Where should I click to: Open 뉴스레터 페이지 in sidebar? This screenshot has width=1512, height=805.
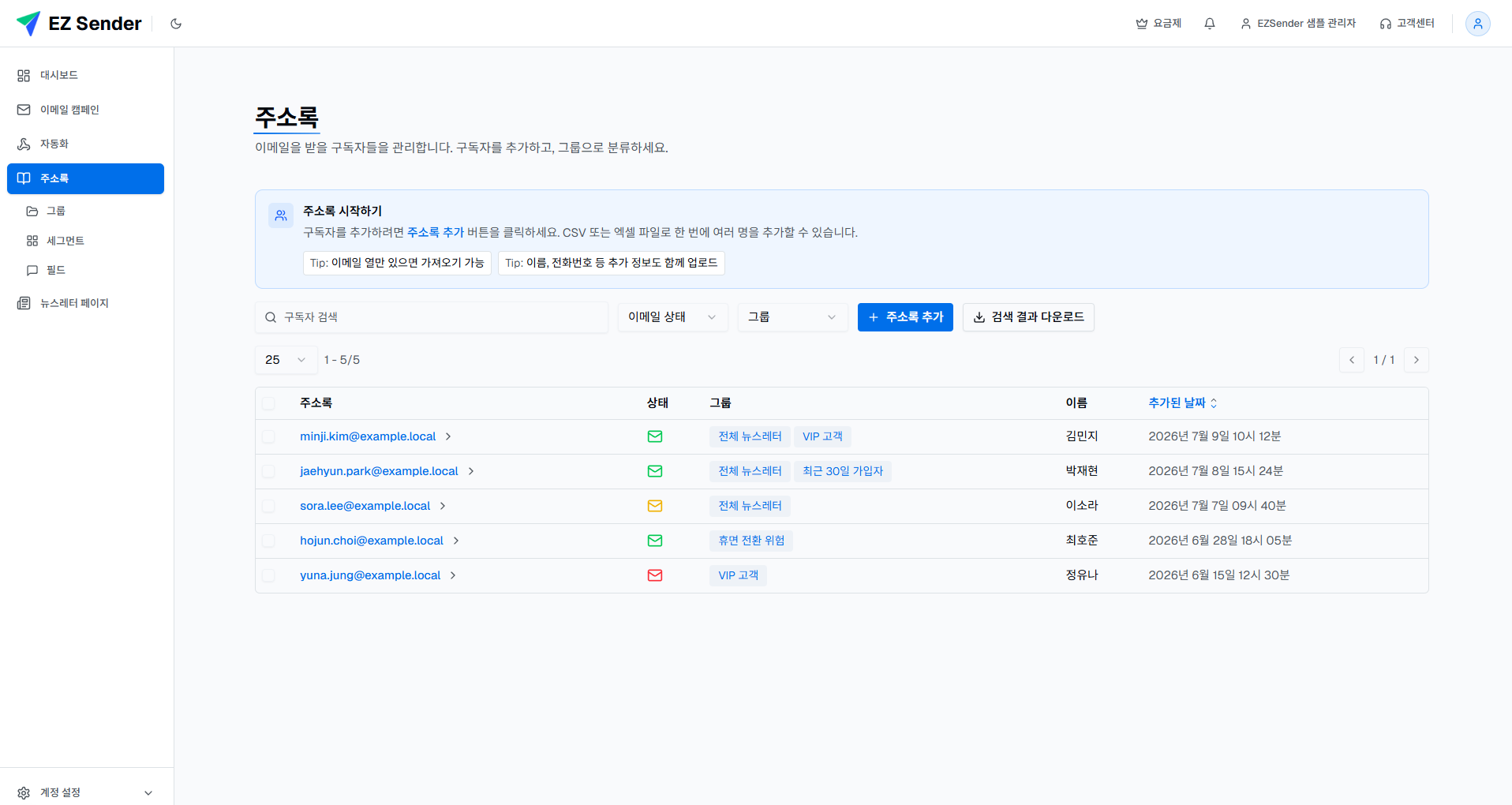[85, 303]
